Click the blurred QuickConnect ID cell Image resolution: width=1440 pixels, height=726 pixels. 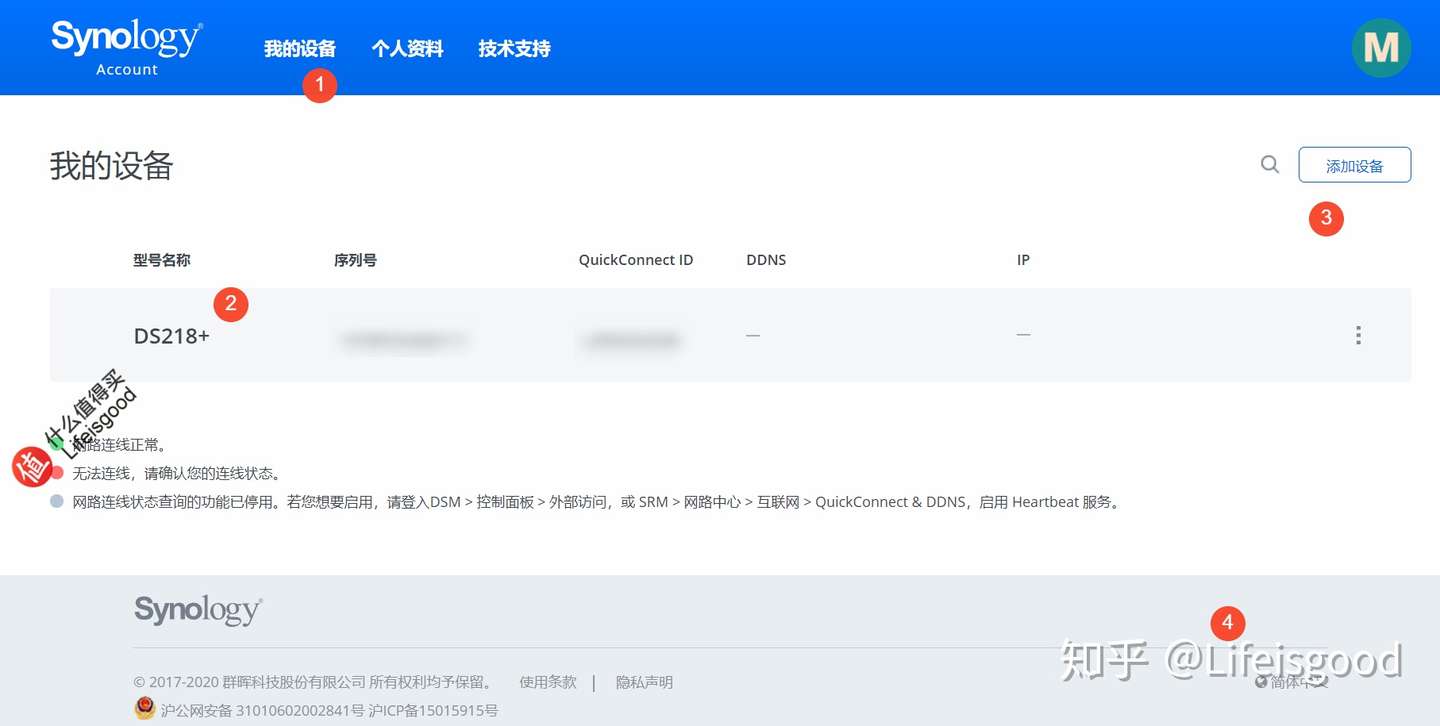click(x=630, y=340)
